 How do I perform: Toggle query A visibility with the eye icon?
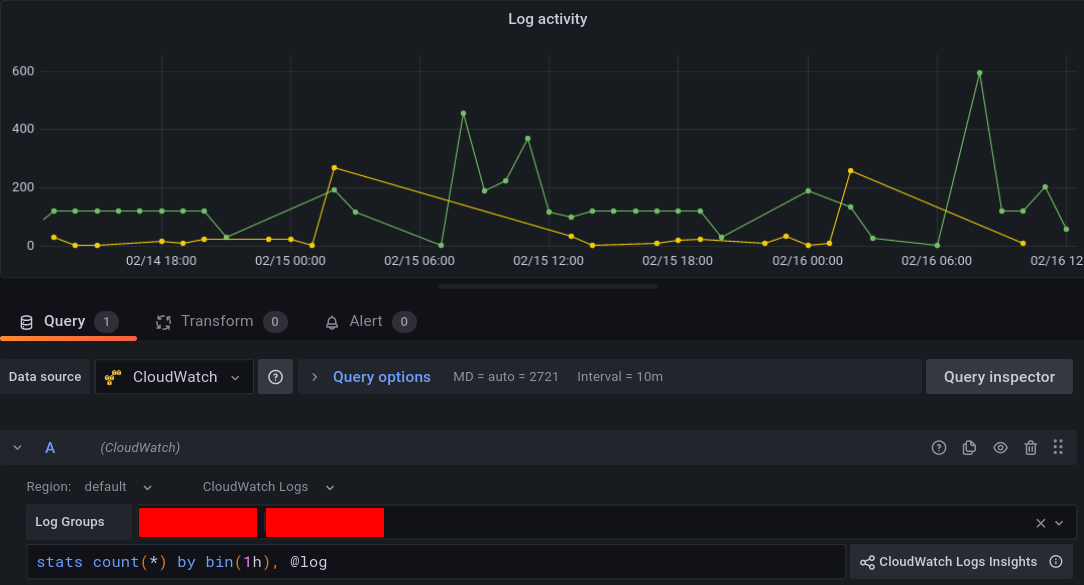click(1000, 447)
